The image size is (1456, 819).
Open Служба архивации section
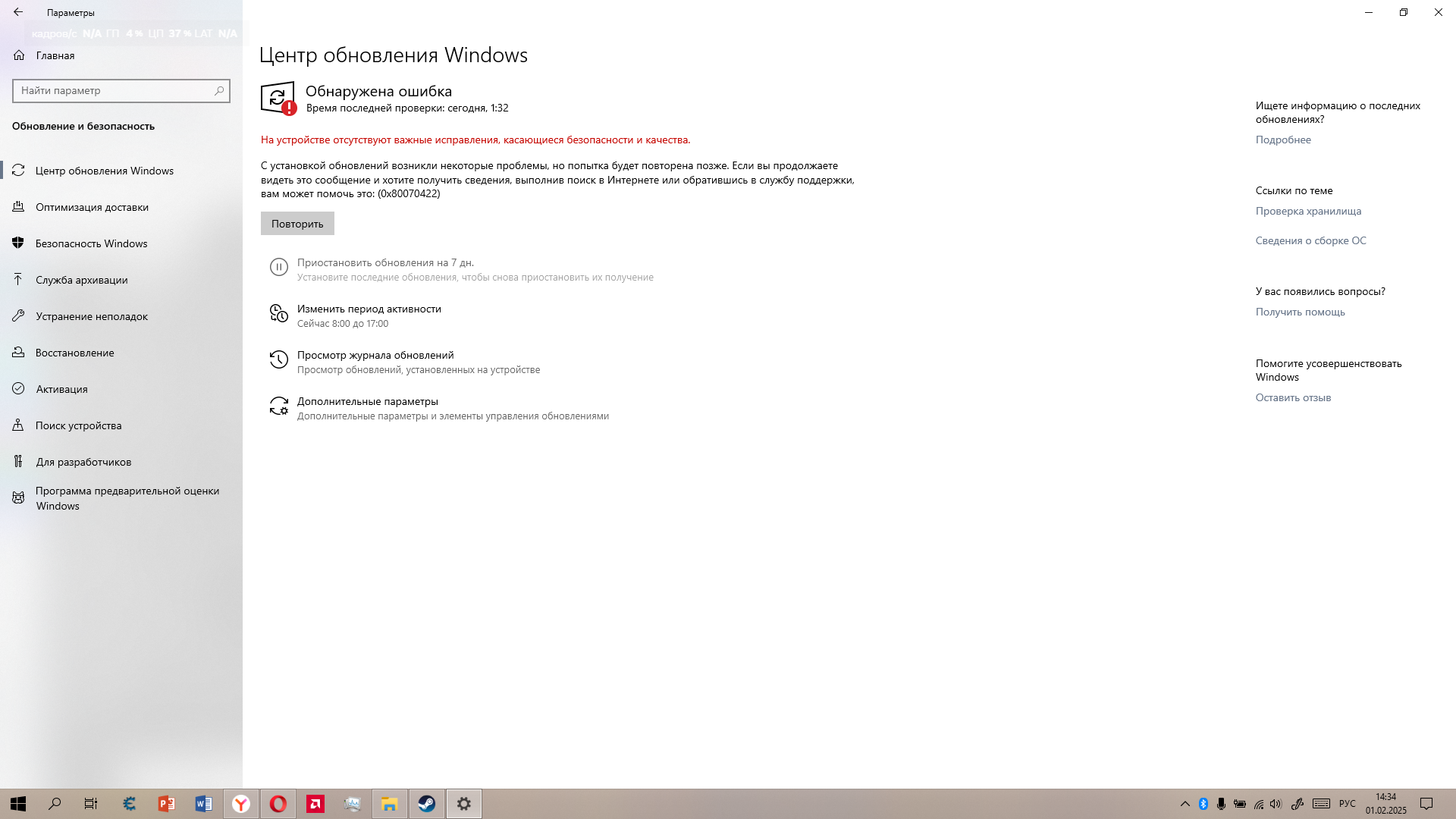pyautogui.click(x=121, y=280)
